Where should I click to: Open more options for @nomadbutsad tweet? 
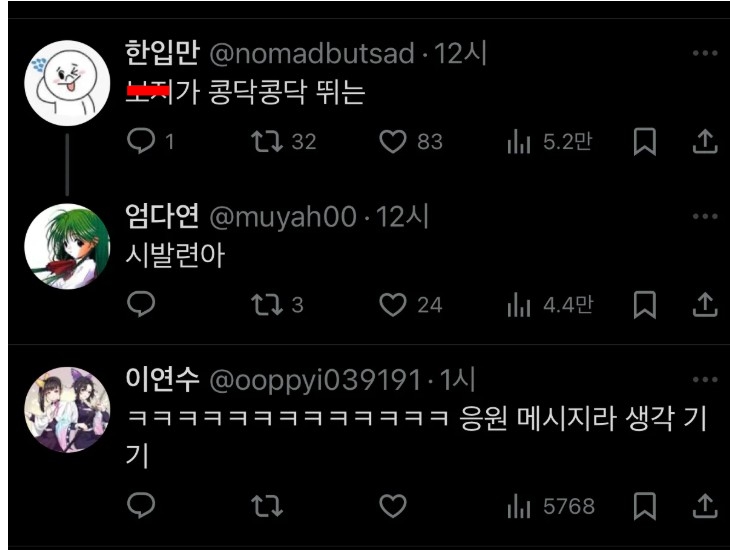(705, 53)
